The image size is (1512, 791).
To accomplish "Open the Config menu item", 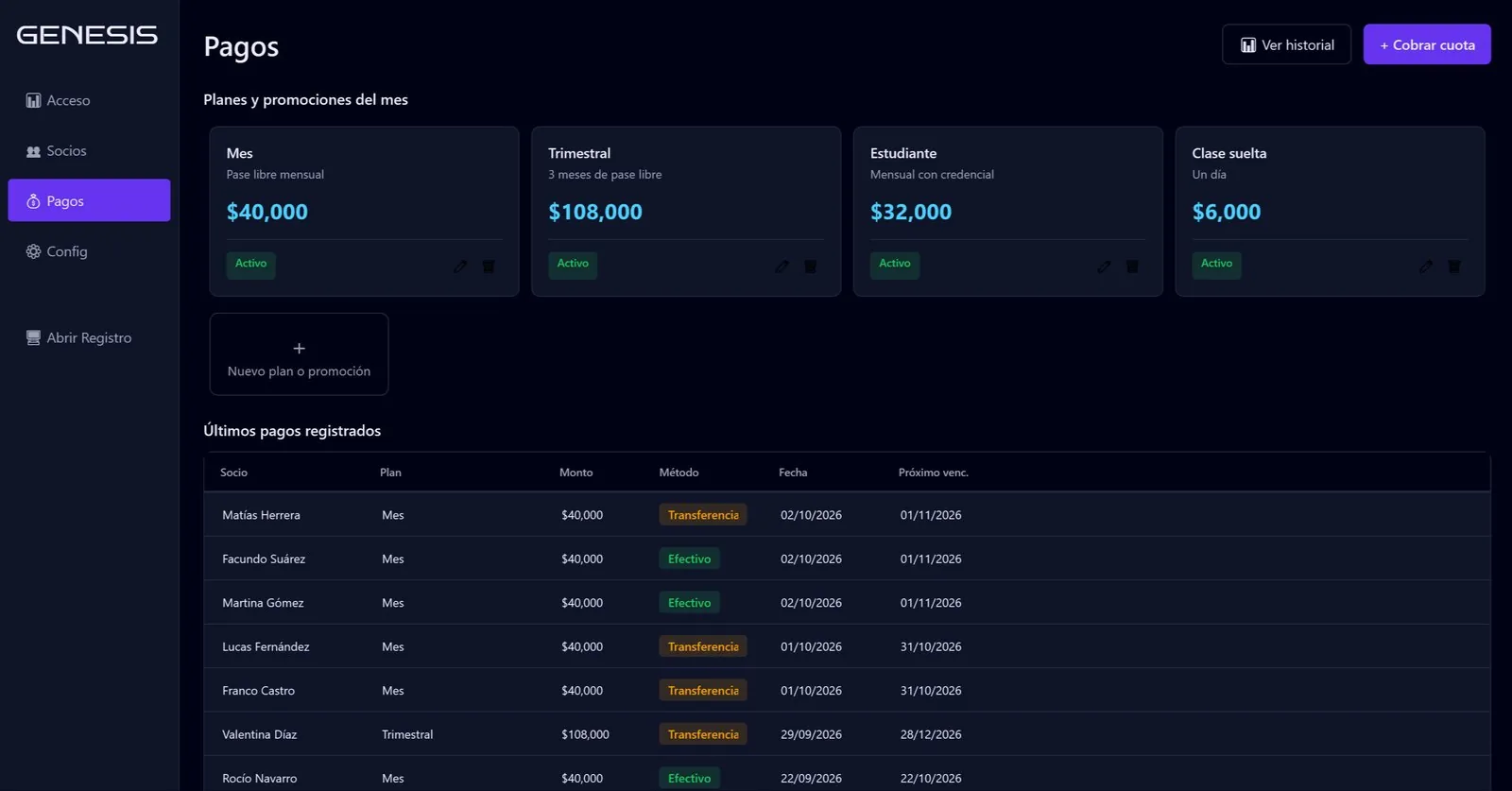I will [89, 251].
